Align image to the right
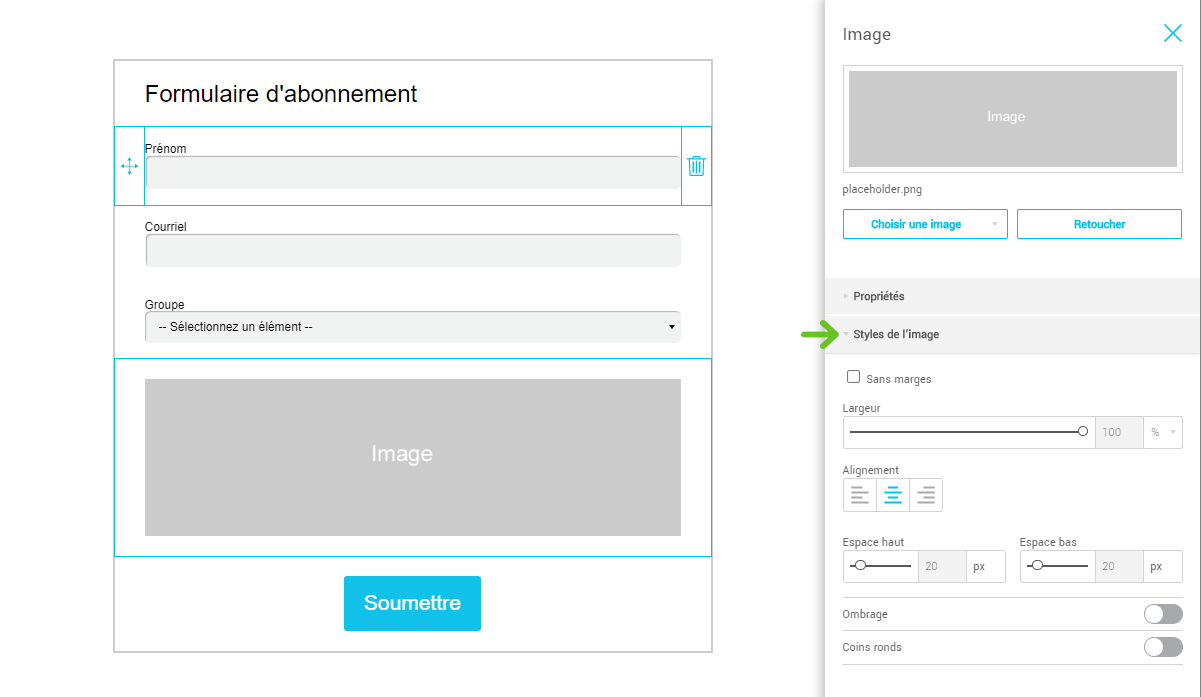 [x=926, y=495]
